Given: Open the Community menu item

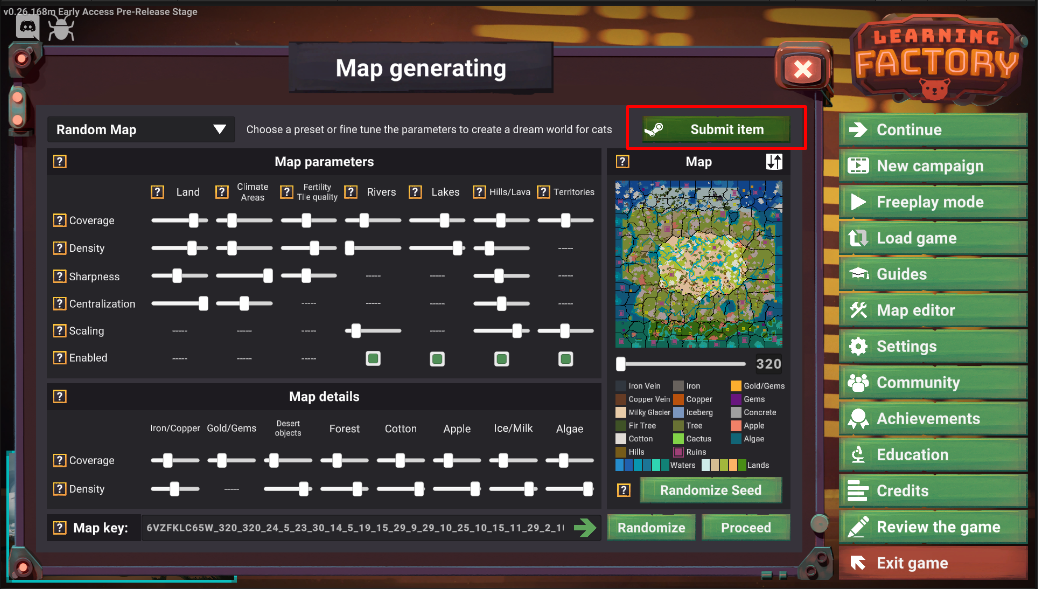Looking at the screenshot, I should 933,383.
